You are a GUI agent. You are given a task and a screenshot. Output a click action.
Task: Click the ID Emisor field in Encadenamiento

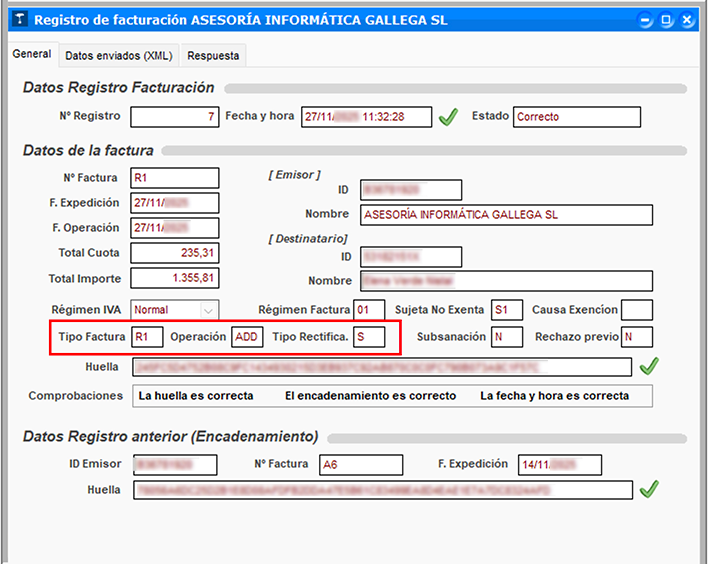click(175, 465)
